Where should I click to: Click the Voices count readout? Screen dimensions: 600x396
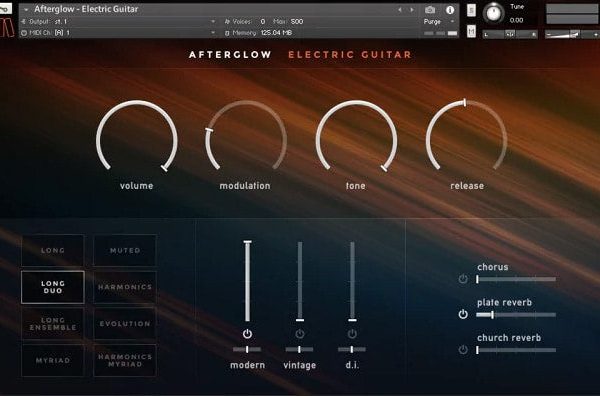pyautogui.click(x=262, y=22)
